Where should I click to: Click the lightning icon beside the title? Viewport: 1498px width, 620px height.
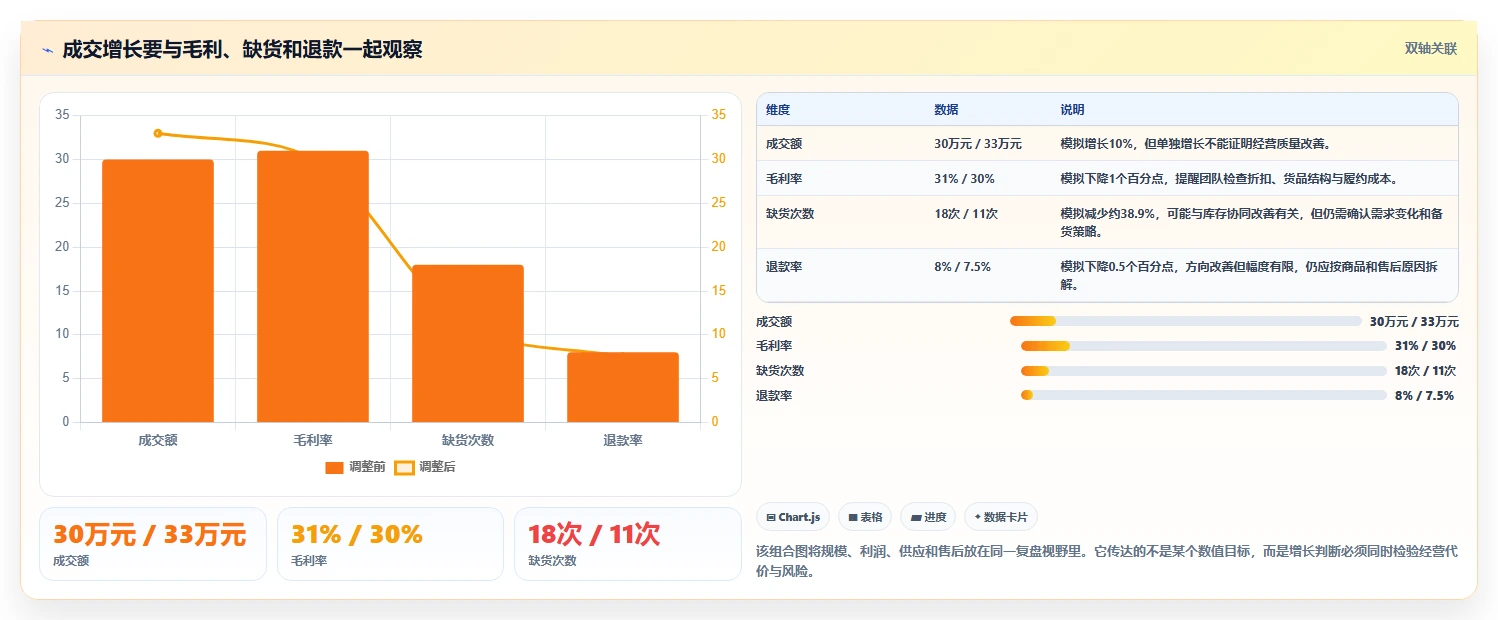tap(47, 50)
